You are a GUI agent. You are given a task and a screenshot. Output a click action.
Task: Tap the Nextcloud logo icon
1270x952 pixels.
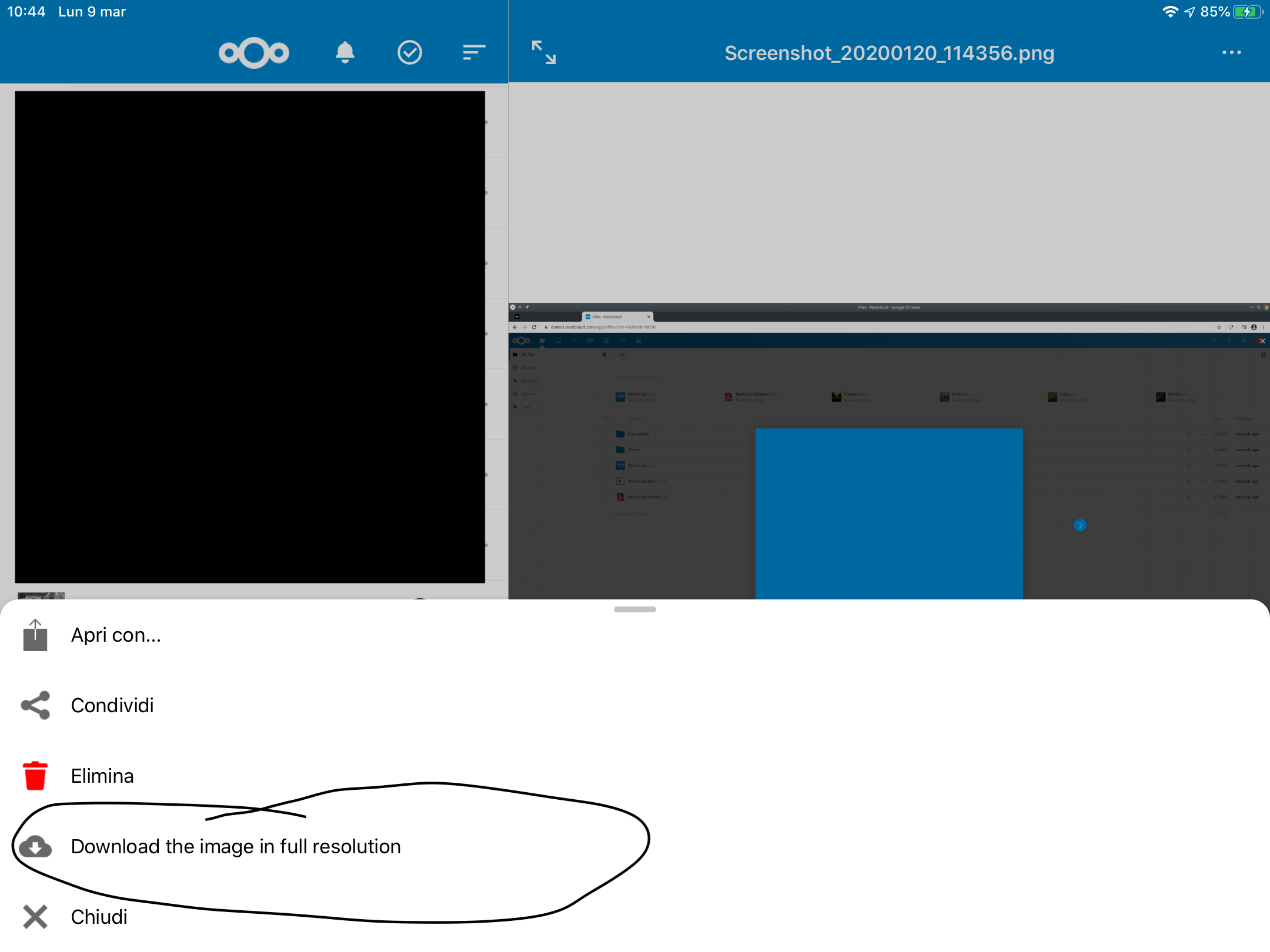(x=254, y=53)
